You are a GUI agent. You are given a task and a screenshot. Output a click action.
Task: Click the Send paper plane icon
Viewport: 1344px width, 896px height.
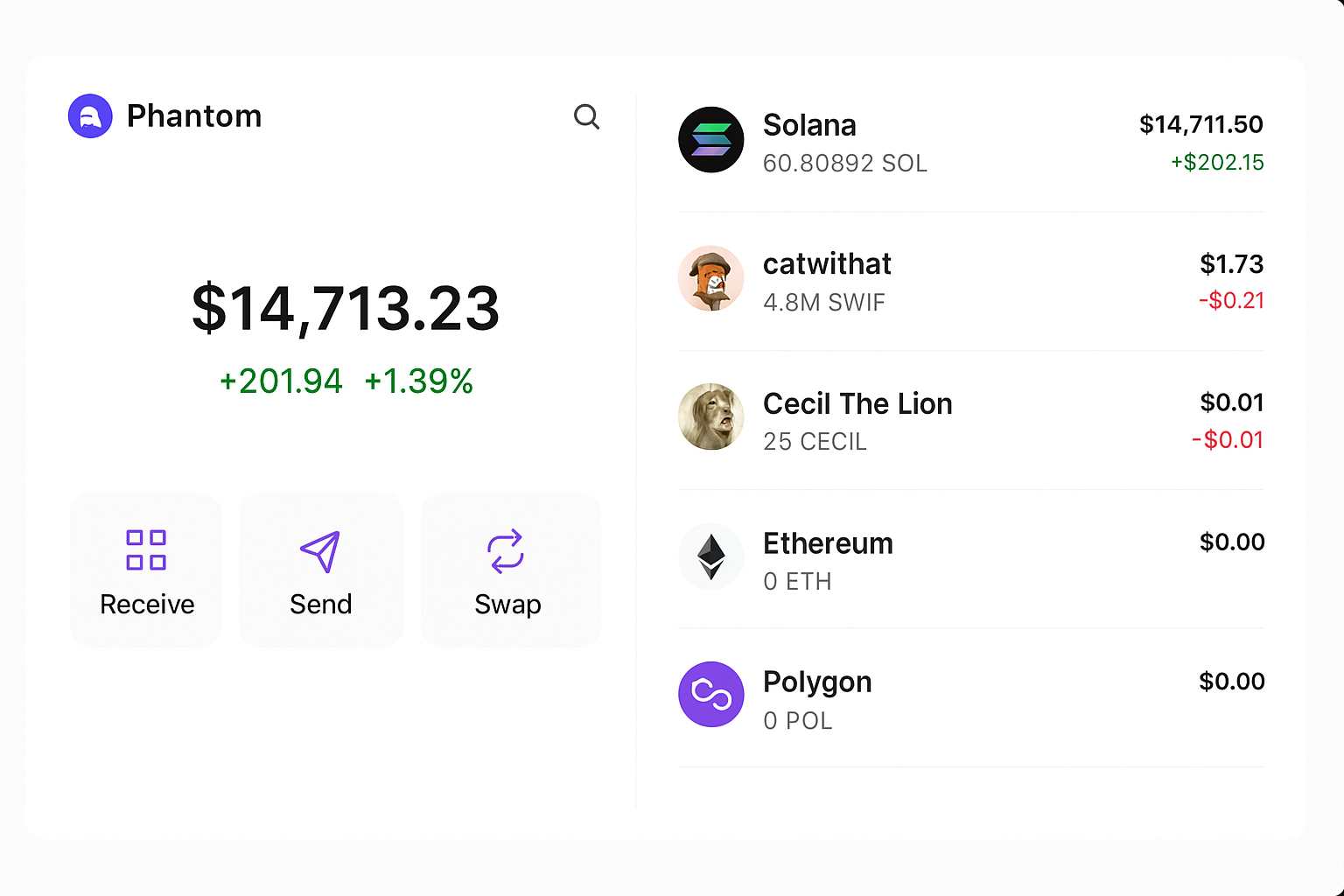320,550
